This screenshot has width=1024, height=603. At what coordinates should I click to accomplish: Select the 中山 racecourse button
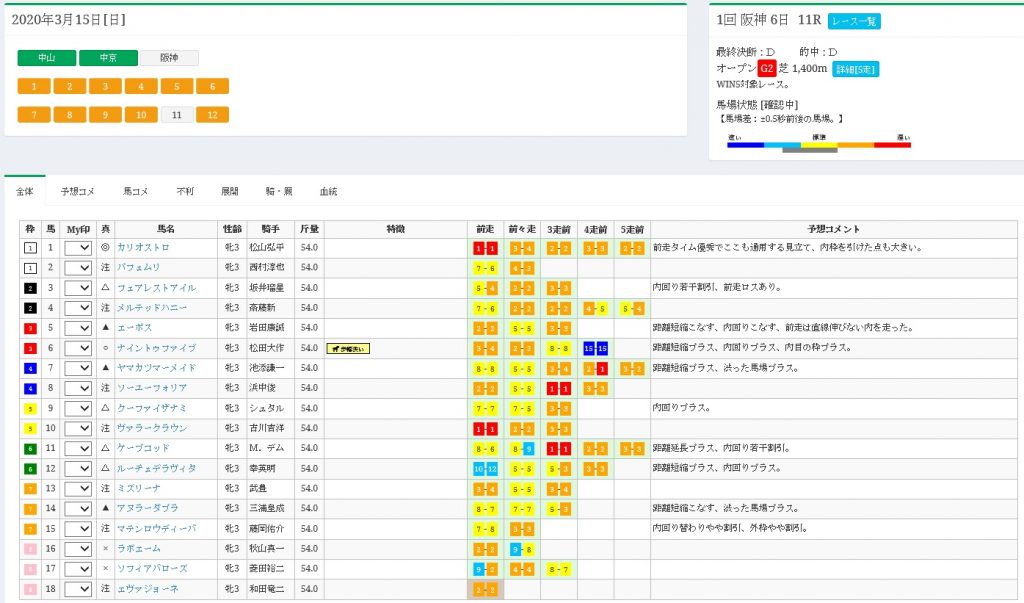coord(46,57)
